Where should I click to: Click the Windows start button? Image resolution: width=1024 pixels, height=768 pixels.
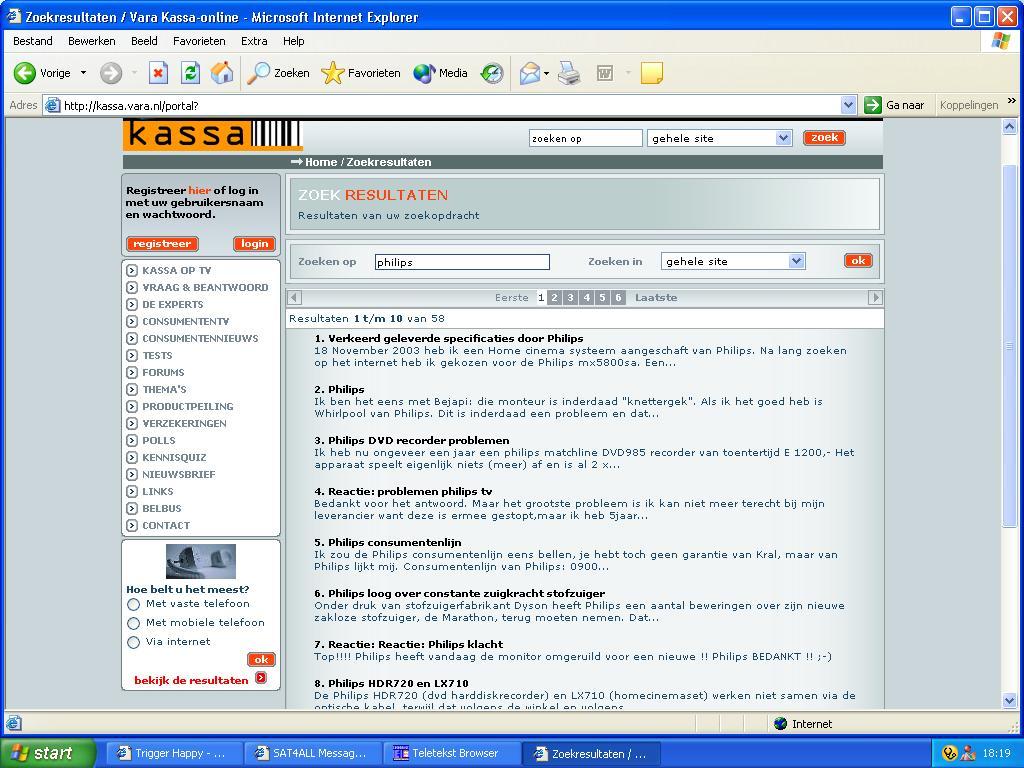tap(48, 753)
